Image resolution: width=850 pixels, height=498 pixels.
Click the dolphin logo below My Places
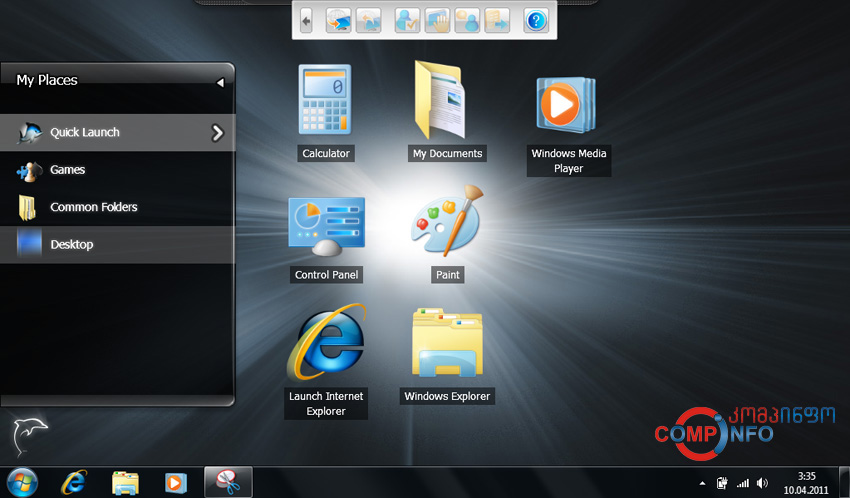coord(30,436)
